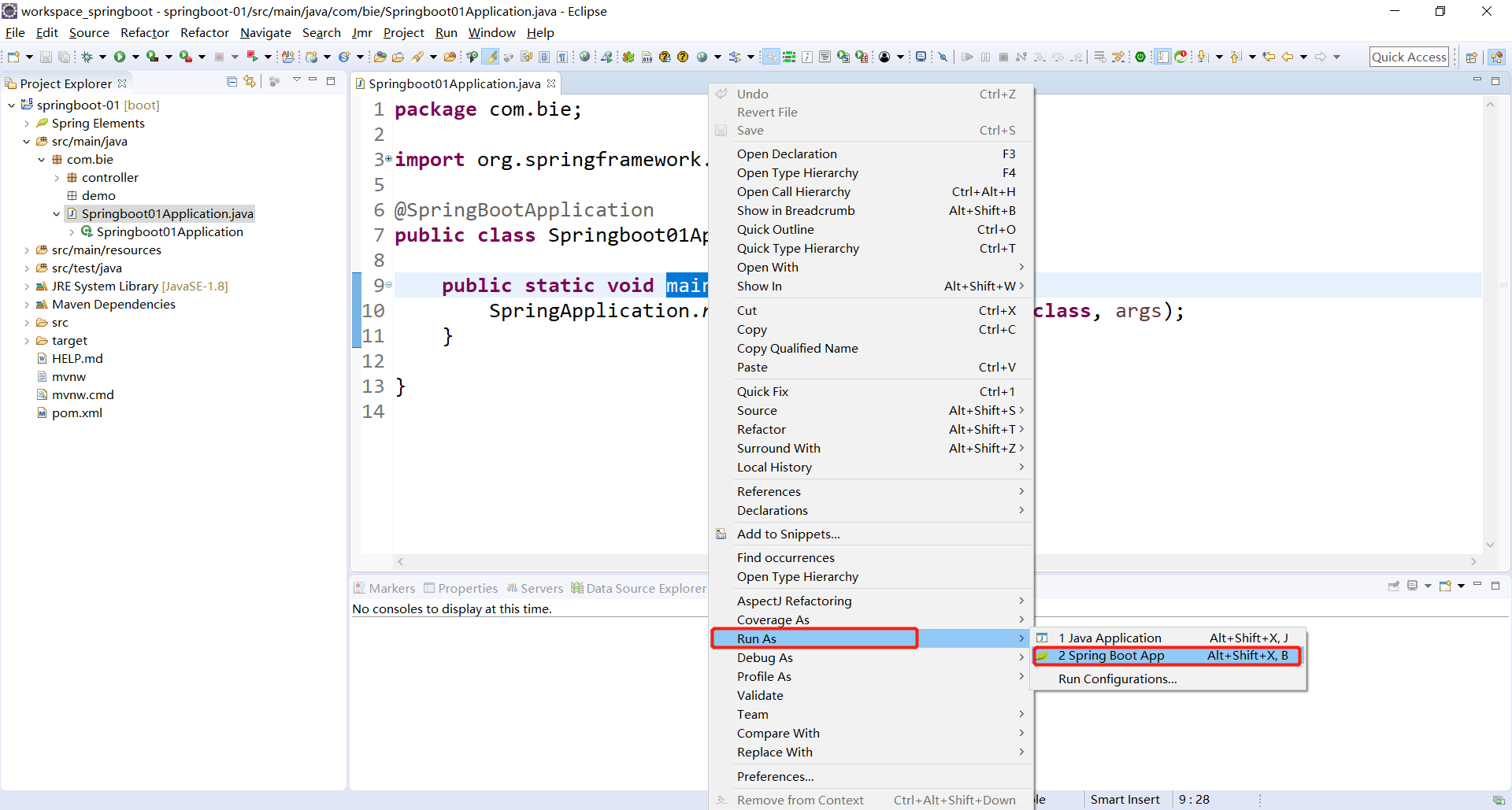Toggle Block Selection Mode toolbar button

pos(544,57)
